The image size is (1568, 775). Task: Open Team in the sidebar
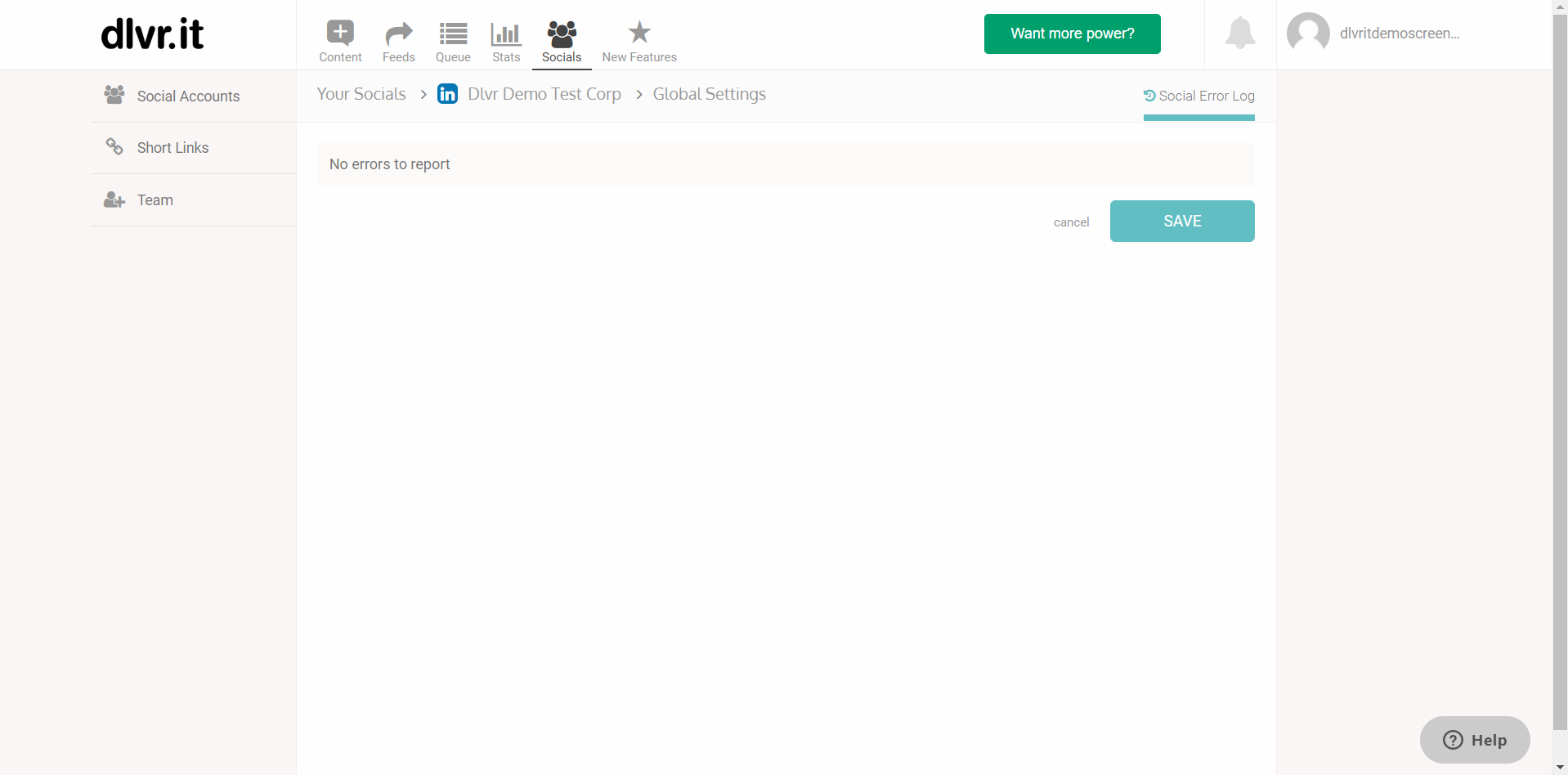(x=194, y=200)
